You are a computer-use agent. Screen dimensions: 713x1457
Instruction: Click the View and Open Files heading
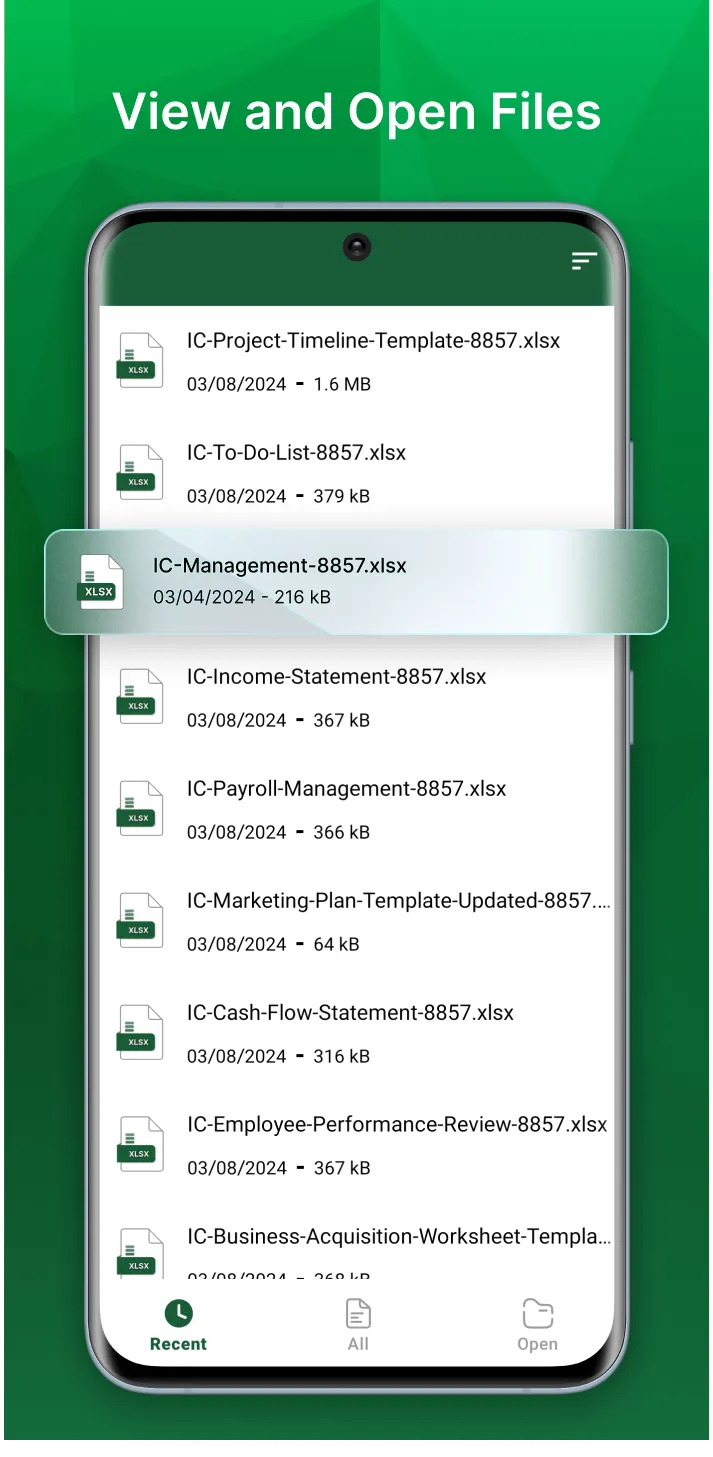[357, 112]
